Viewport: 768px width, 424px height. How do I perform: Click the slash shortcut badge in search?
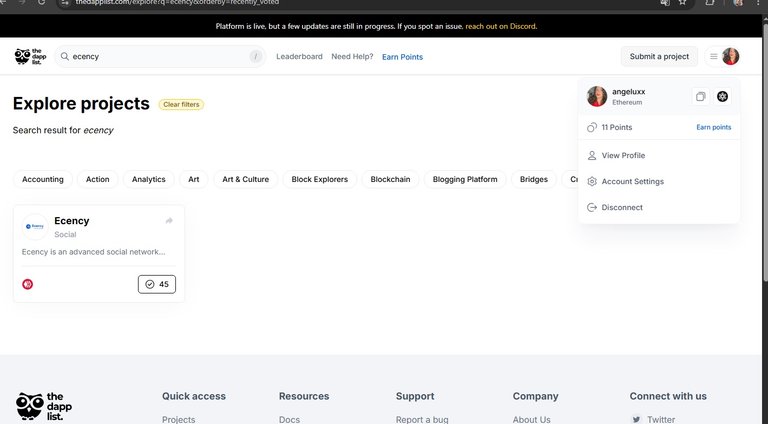(255, 56)
